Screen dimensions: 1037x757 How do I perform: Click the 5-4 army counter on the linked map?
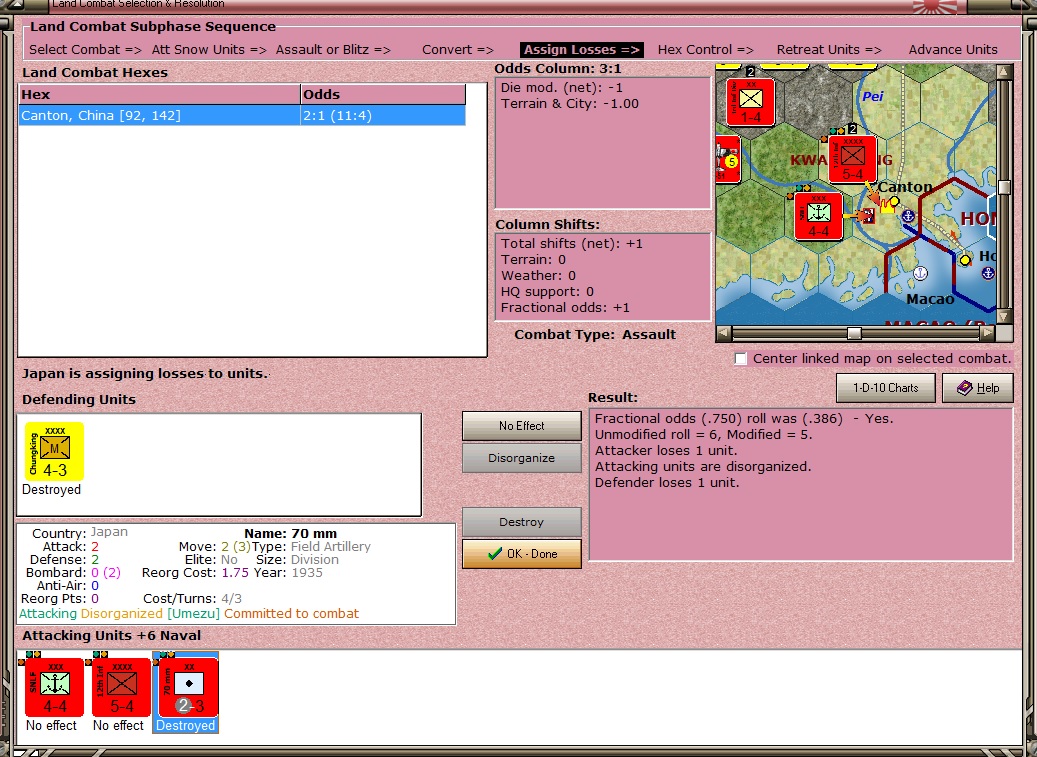click(x=852, y=159)
